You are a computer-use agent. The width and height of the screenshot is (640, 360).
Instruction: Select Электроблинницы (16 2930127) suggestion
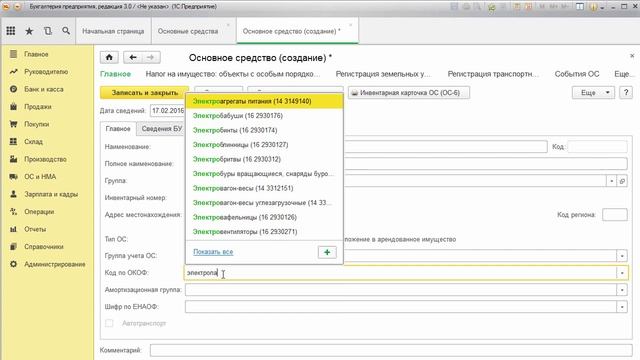pos(264,144)
